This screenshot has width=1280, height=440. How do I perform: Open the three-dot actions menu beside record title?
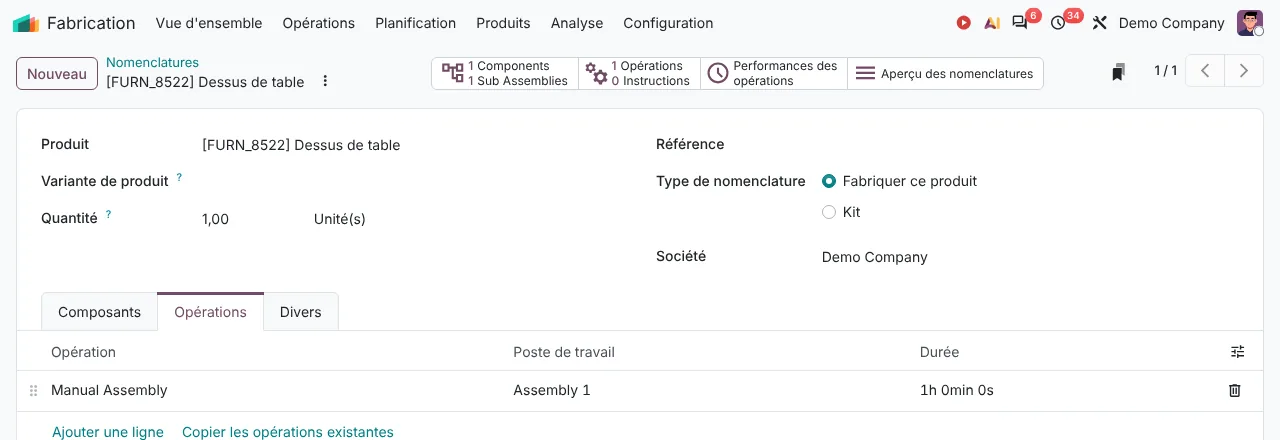(325, 81)
